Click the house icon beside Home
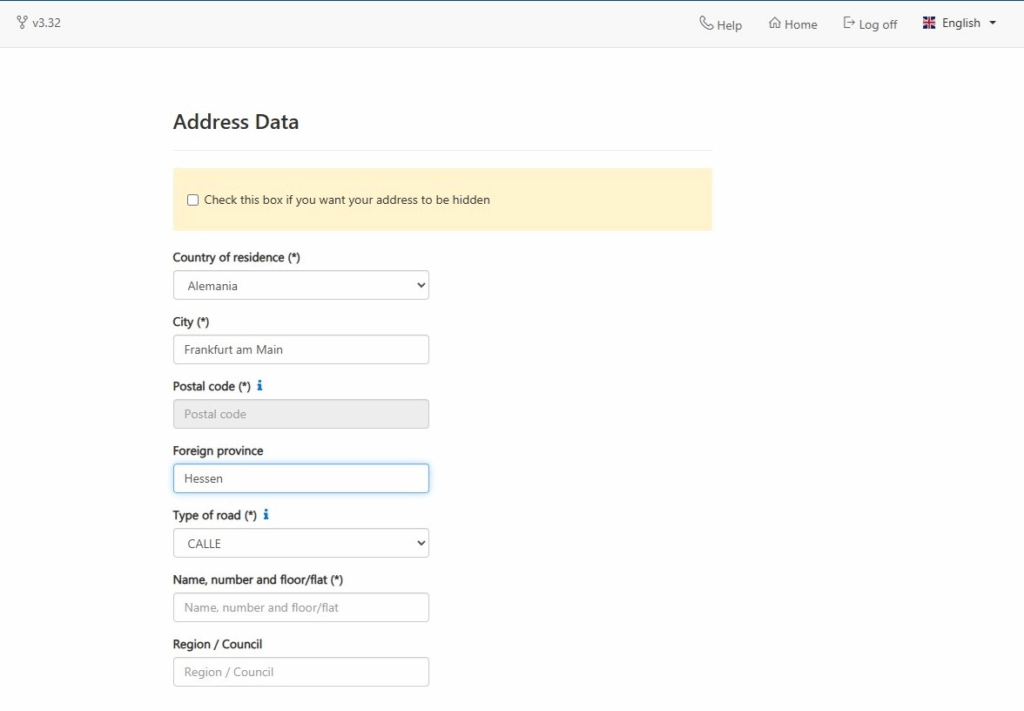This screenshot has width=1024, height=711. pyautogui.click(x=774, y=23)
